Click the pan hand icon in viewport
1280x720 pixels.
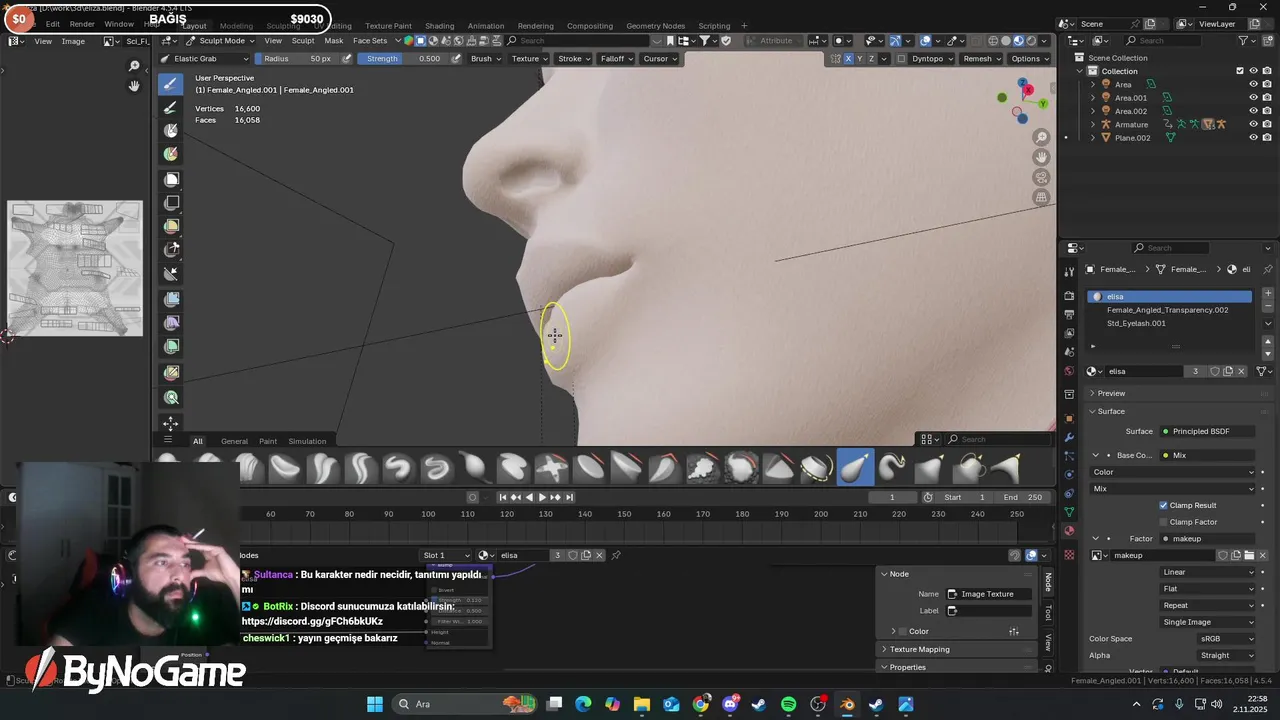tap(1041, 157)
